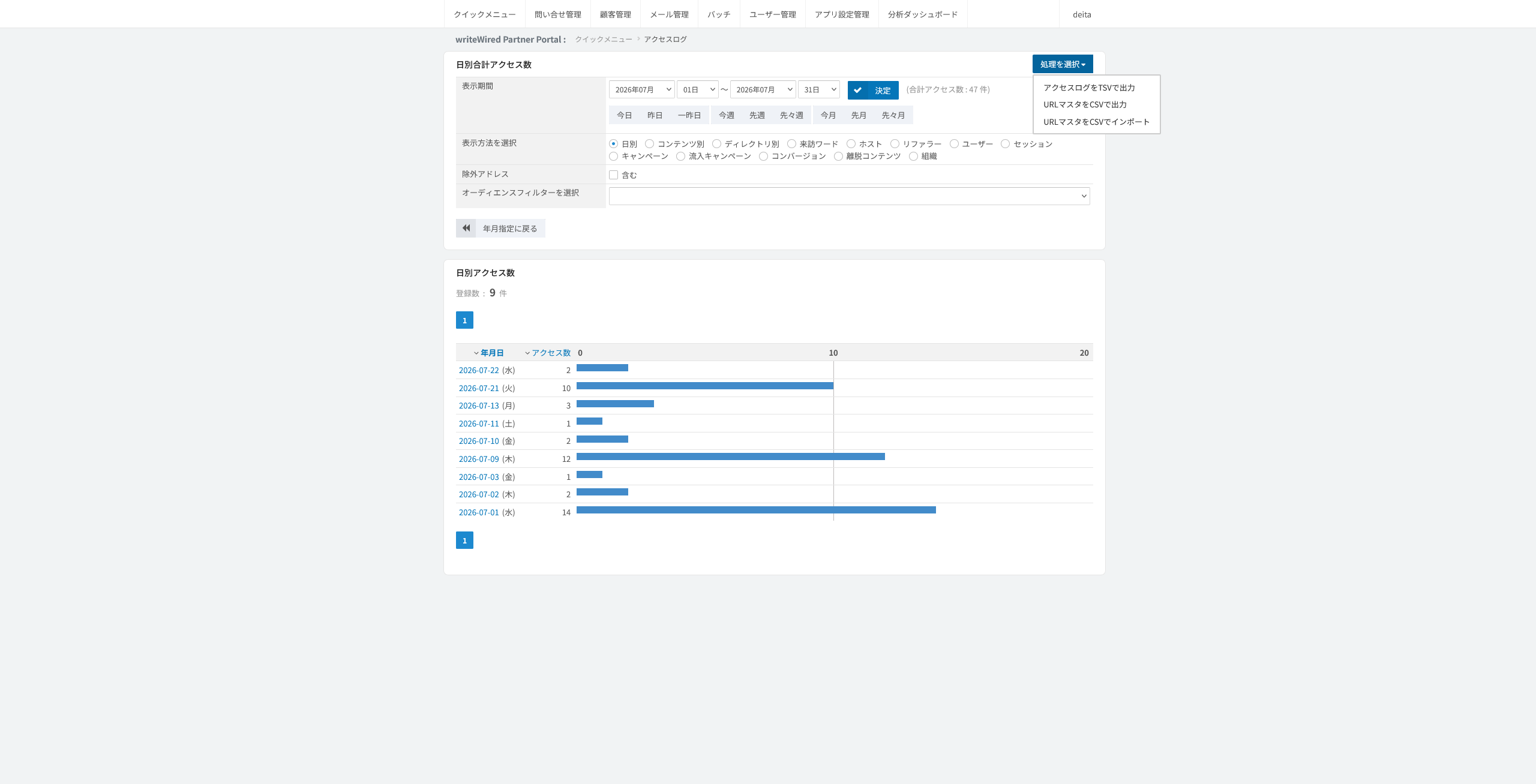
Task: Click the 決定 confirm button
Action: coord(873,90)
